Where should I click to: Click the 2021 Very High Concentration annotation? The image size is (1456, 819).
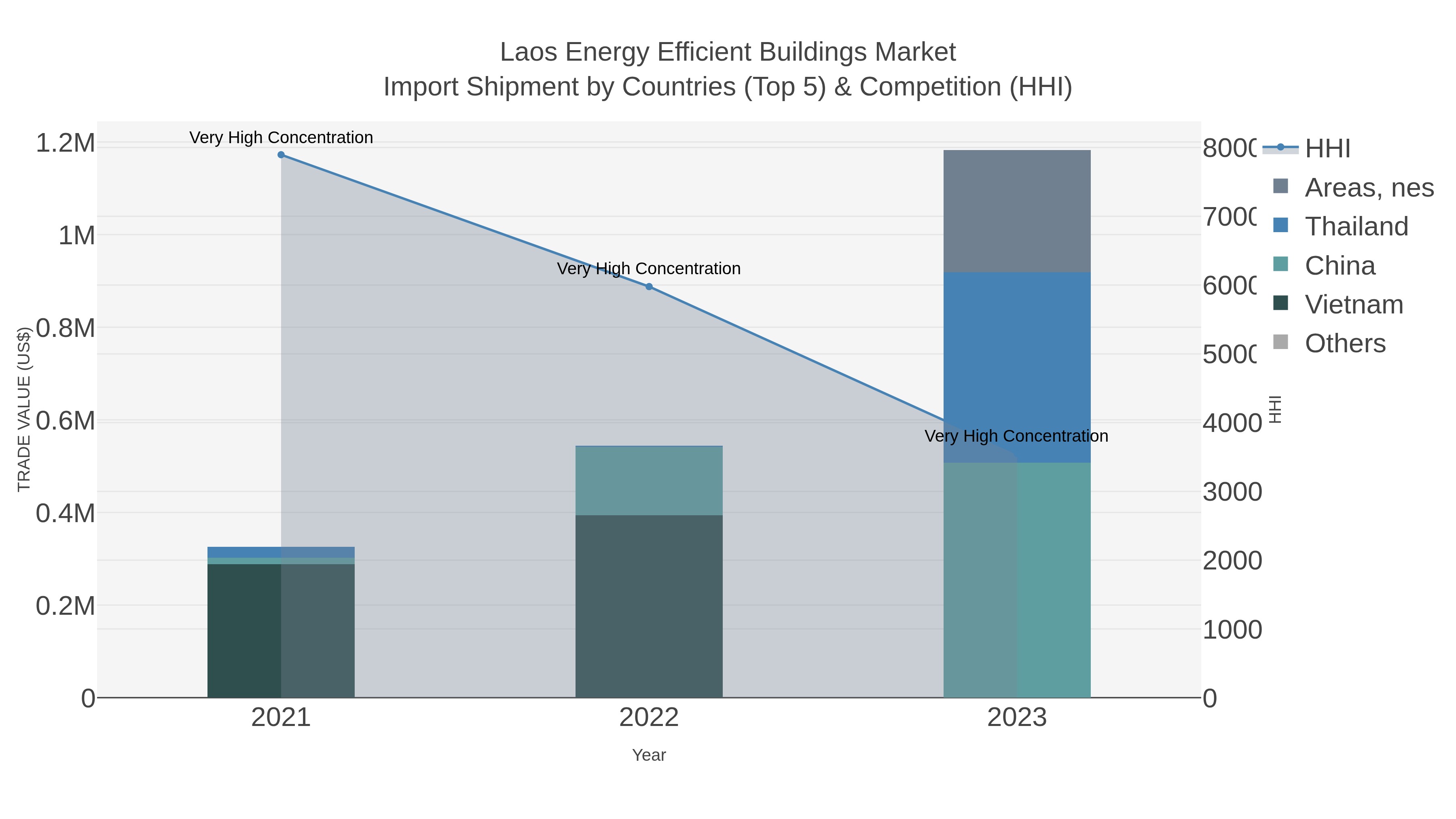(281, 138)
